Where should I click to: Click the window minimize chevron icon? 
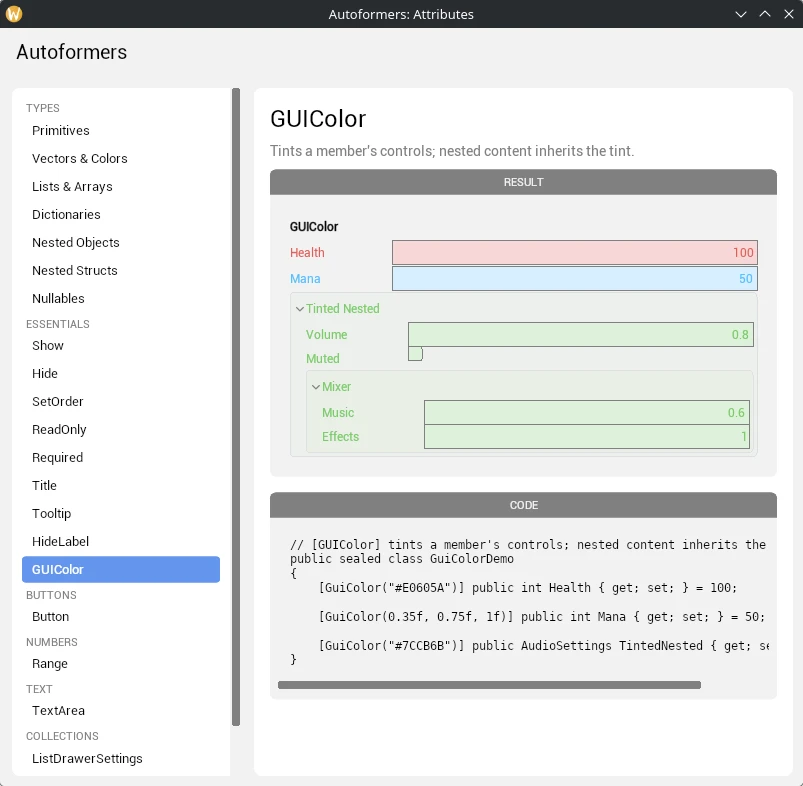coord(741,14)
